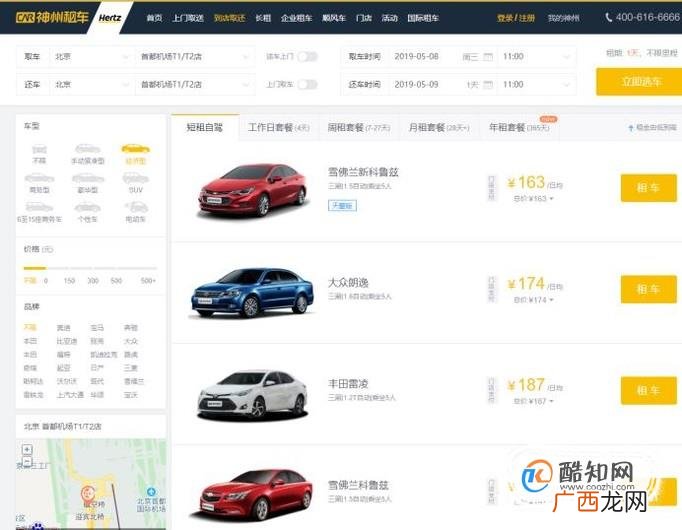Select the SUV car type icon
The width and height of the screenshot is (682, 530).
tap(136, 178)
